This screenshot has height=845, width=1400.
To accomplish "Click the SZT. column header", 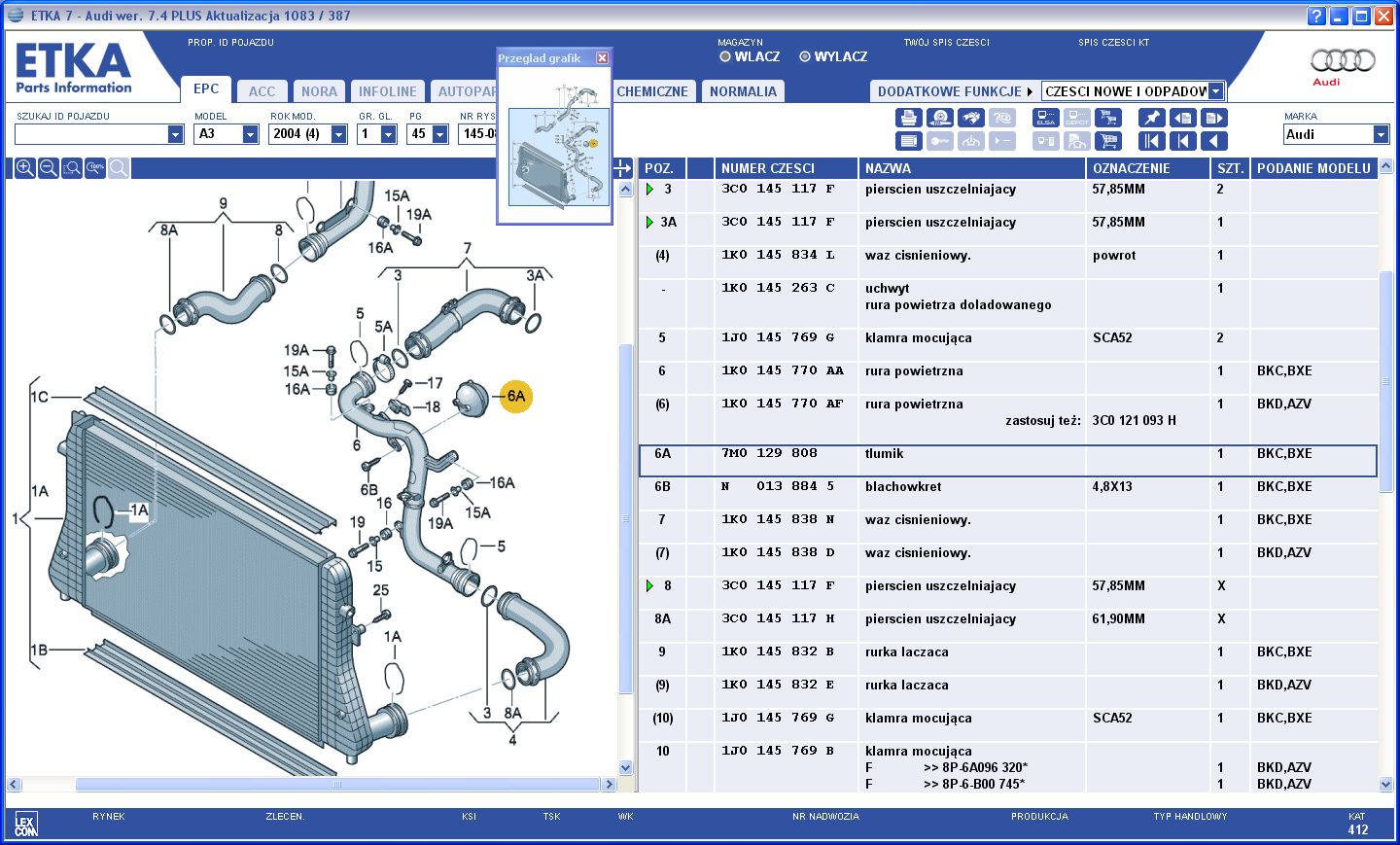I will [1230, 168].
